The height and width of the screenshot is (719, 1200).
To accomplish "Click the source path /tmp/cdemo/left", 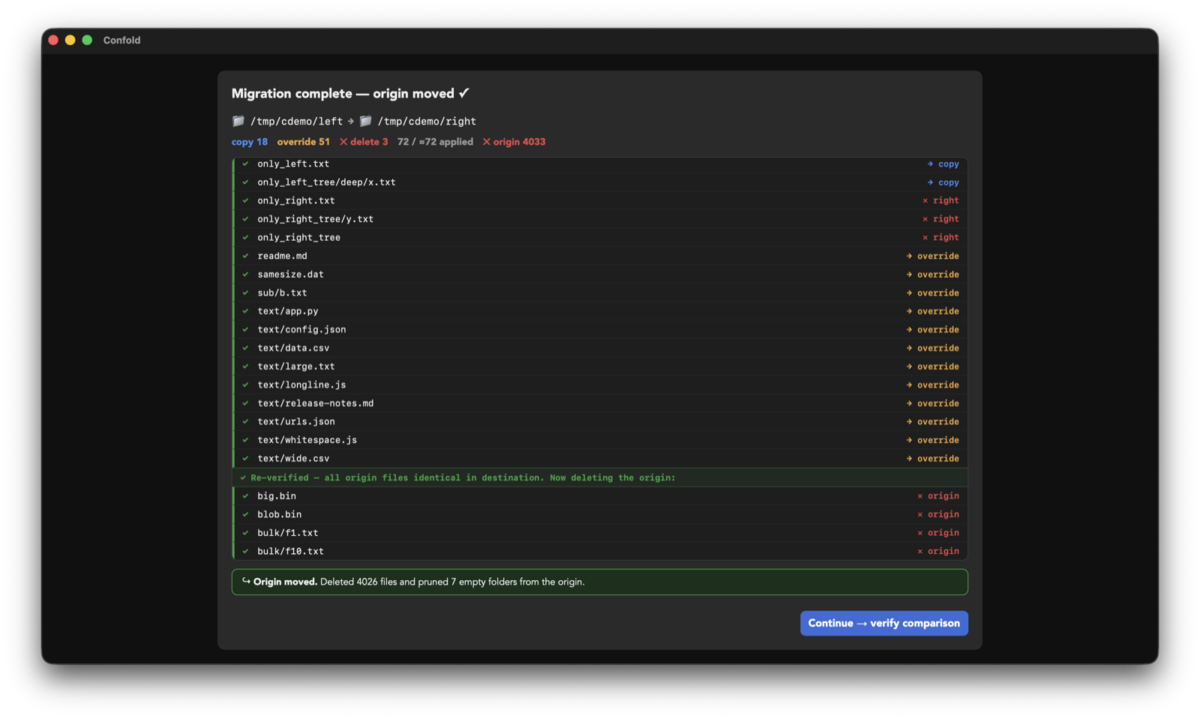I will pyautogui.click(x=296, y=121).
